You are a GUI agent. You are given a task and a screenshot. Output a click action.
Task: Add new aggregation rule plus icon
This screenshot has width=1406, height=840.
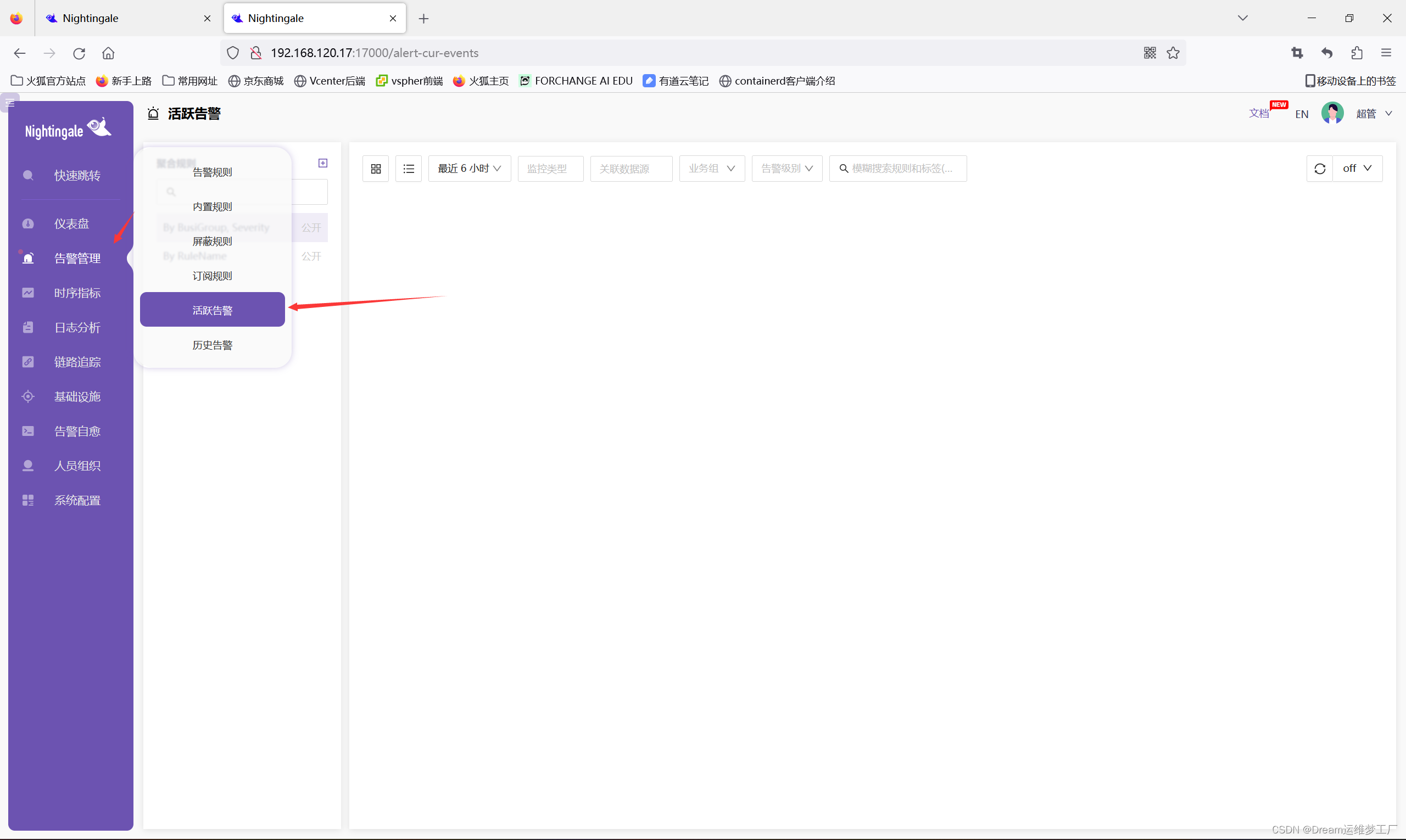click(x=323, y=163)
